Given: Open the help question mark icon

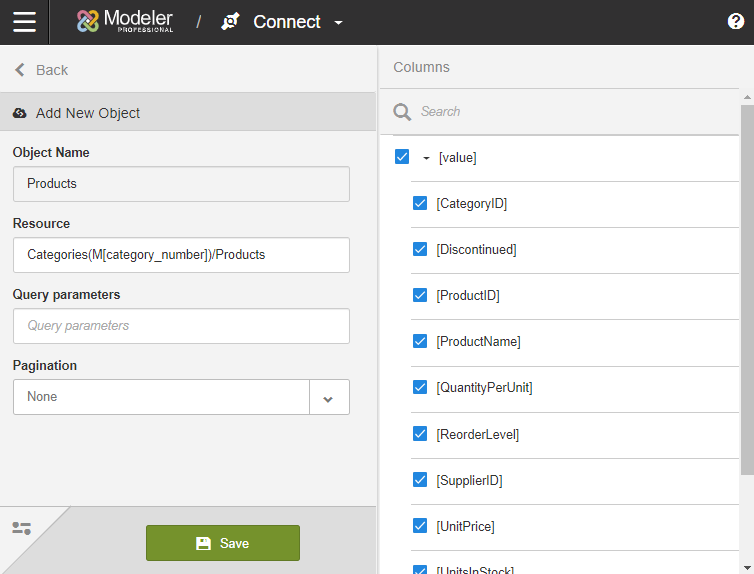Looking at the screenshot, I should click(x=736, y=22).
